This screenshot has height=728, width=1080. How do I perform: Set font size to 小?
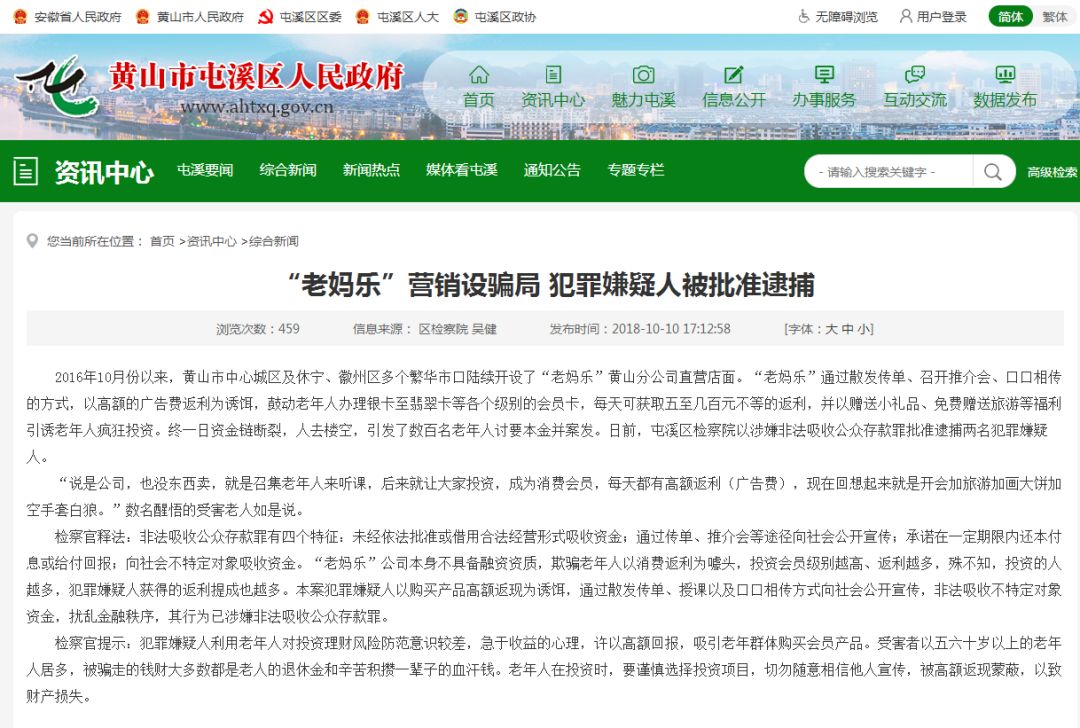click(x=864, y=329)
